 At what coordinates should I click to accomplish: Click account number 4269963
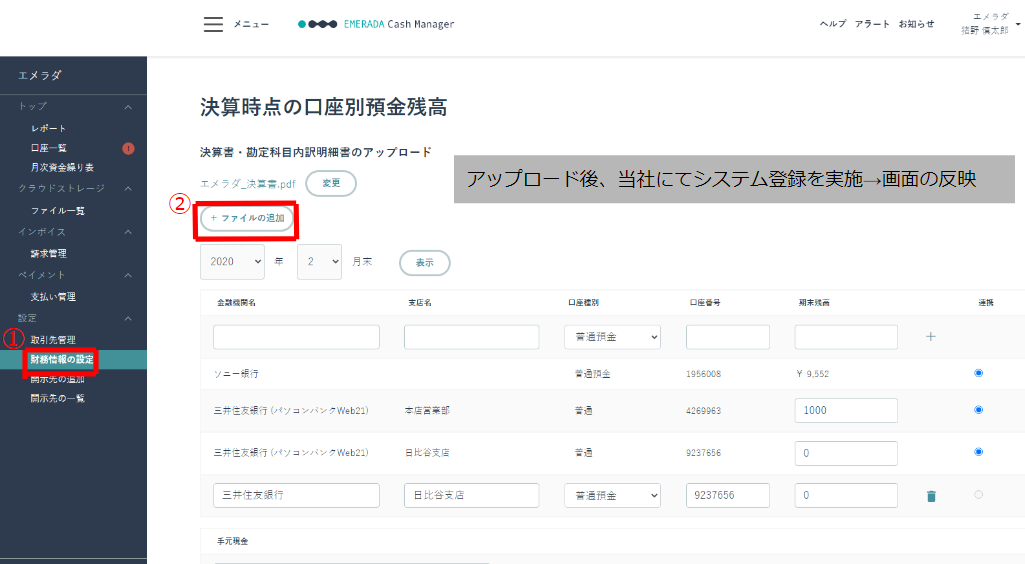pyautogui.click(x=703, y=410)
